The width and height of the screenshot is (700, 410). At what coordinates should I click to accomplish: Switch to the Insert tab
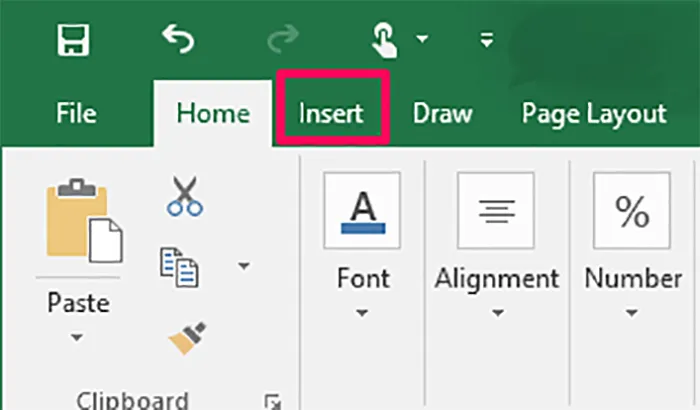coord(331,113)
